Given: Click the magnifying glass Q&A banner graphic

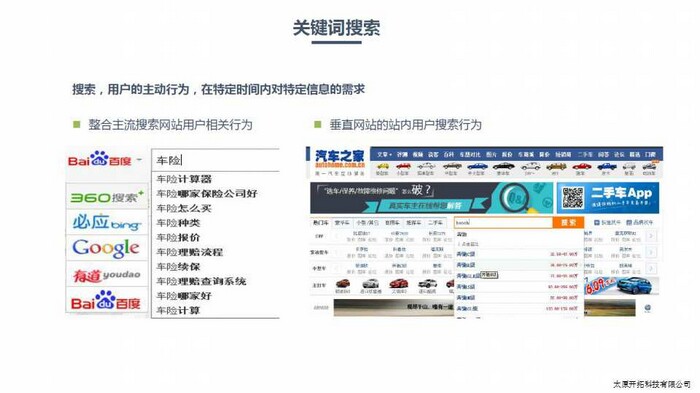Looking at the screenshot, I should (x=516, y=197).
